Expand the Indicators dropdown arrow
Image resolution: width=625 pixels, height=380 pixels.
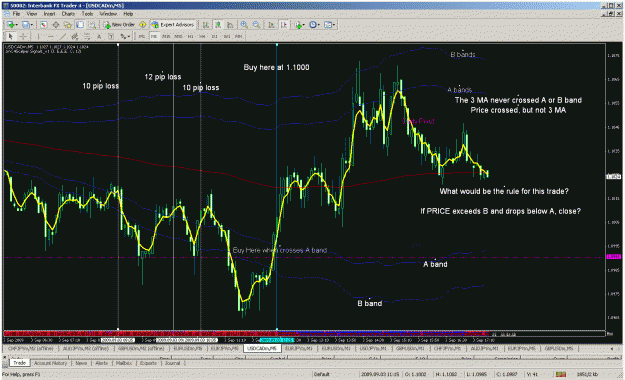tap(304, 25)
